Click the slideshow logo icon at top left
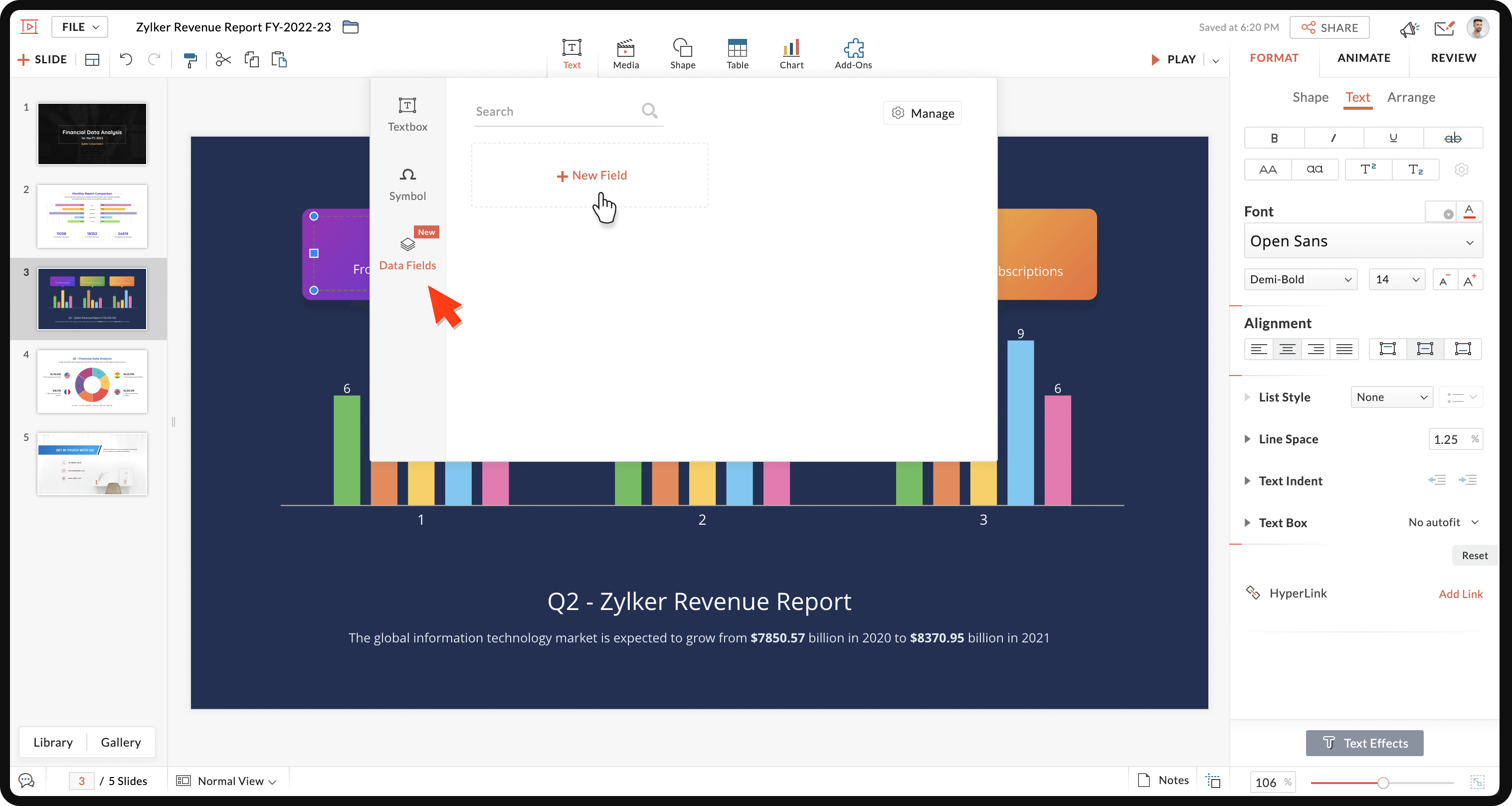This screenshot has height=806, width=1512. click(29, 27)
